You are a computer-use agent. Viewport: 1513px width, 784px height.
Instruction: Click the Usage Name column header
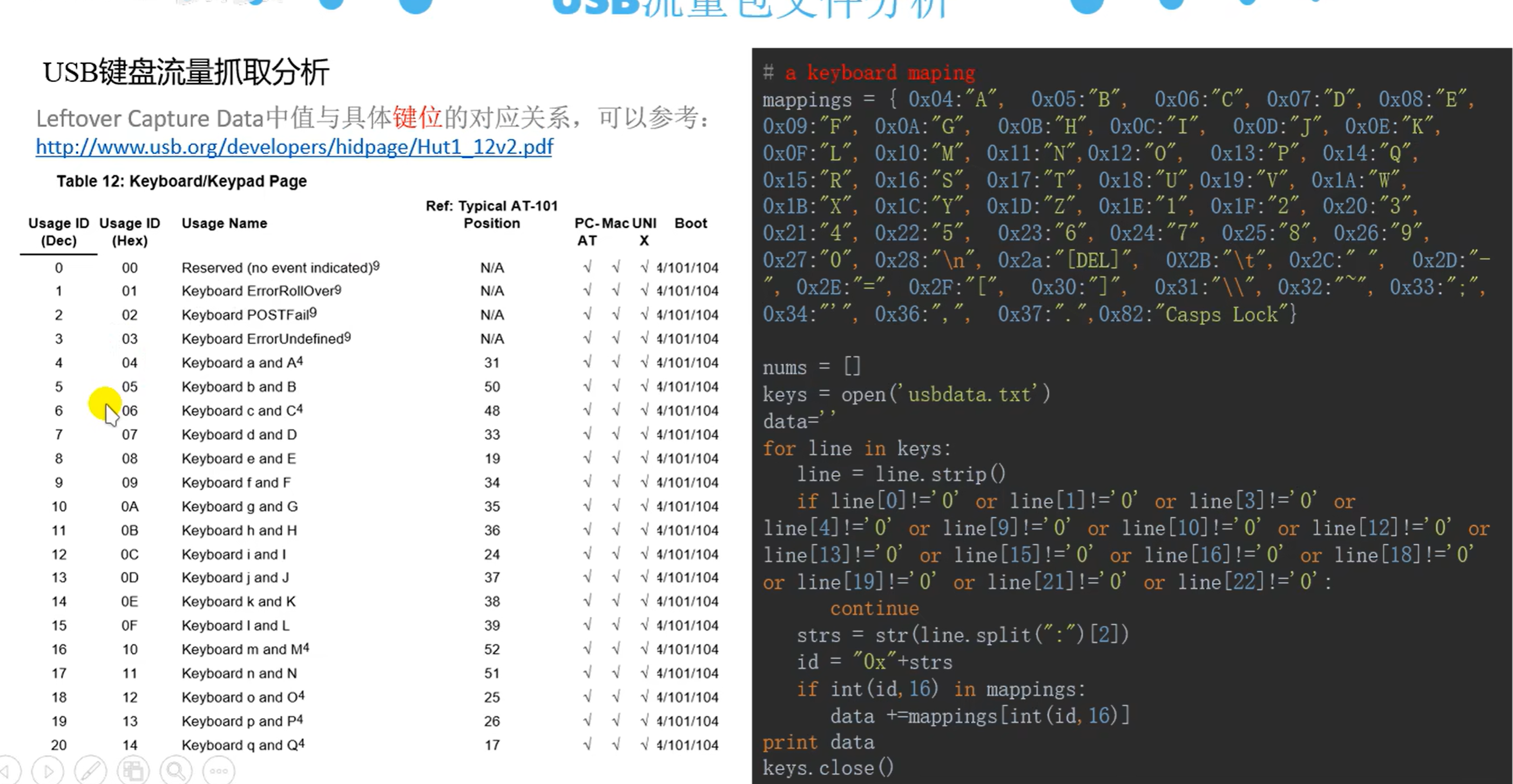click(224, 223)
